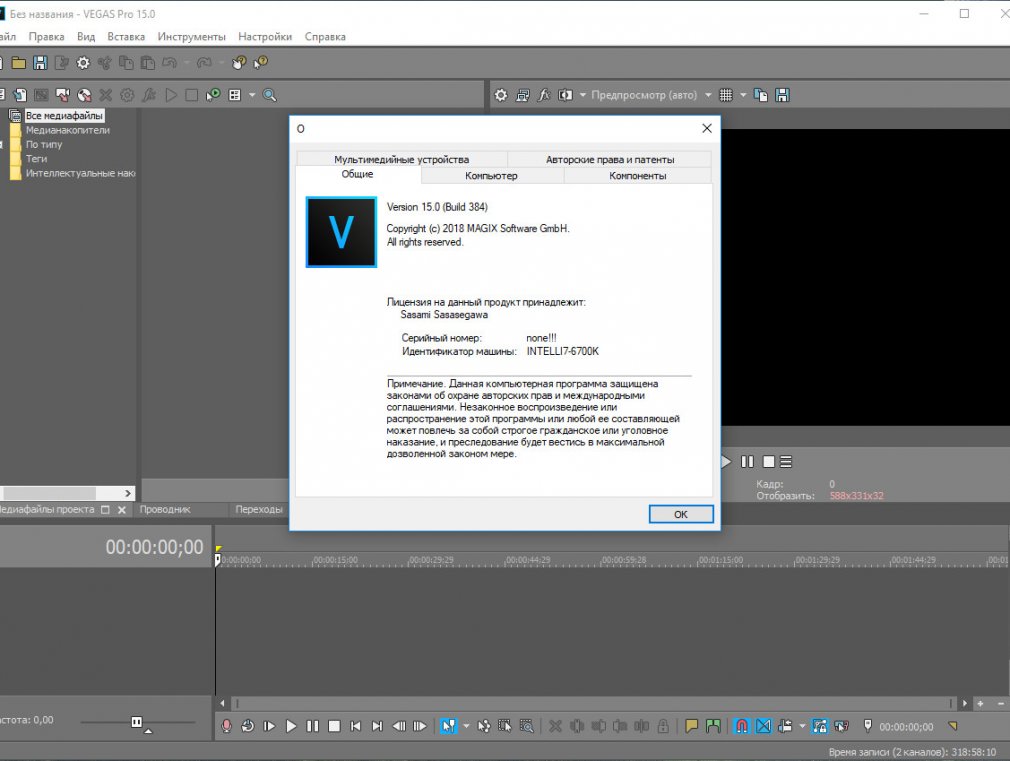The width and height of the screenshot is (1010, 761).
Task: Select the By Type folder
Action: (x=44, y=144)
